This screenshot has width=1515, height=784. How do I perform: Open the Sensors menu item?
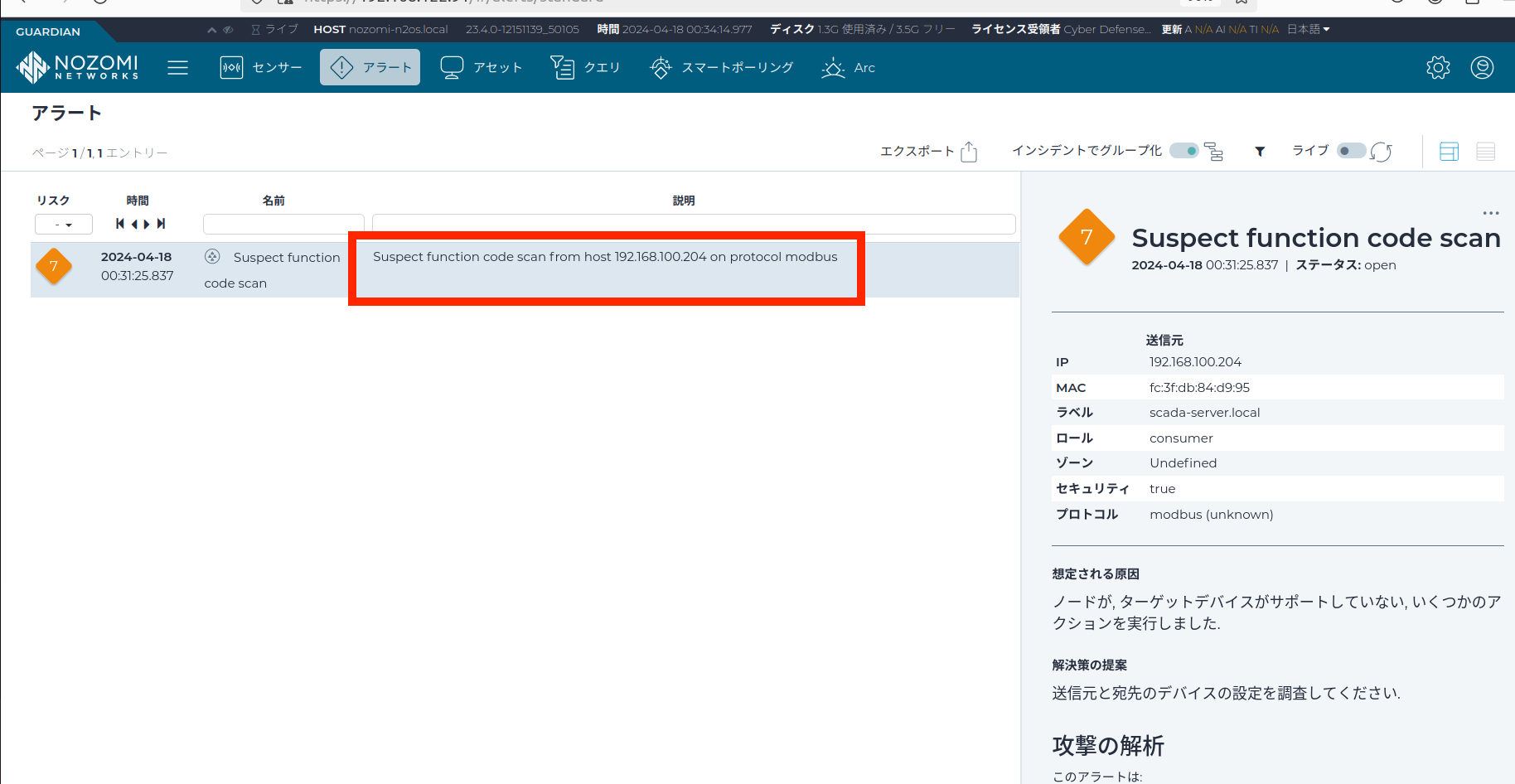coord(261,67)
